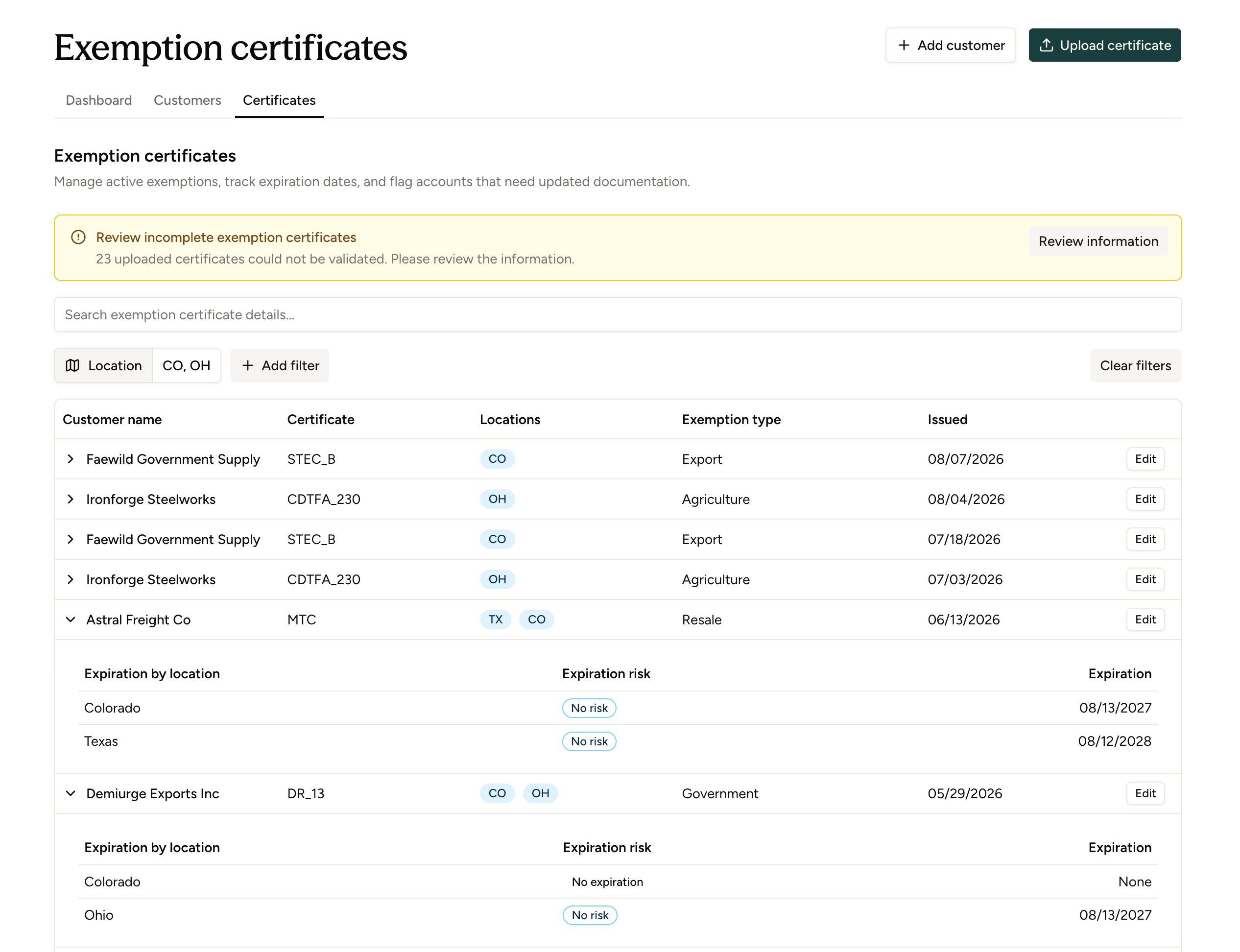Open Review information from the banner

[1098, 241]
